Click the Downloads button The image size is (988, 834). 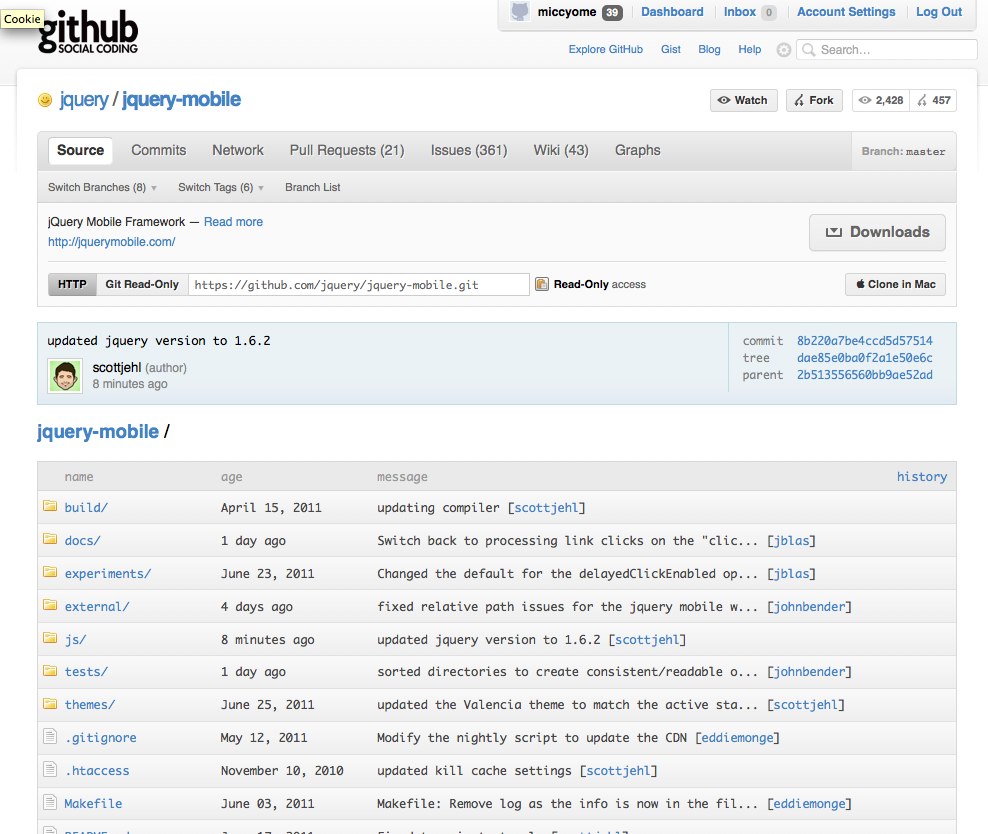tap(877, 232)
